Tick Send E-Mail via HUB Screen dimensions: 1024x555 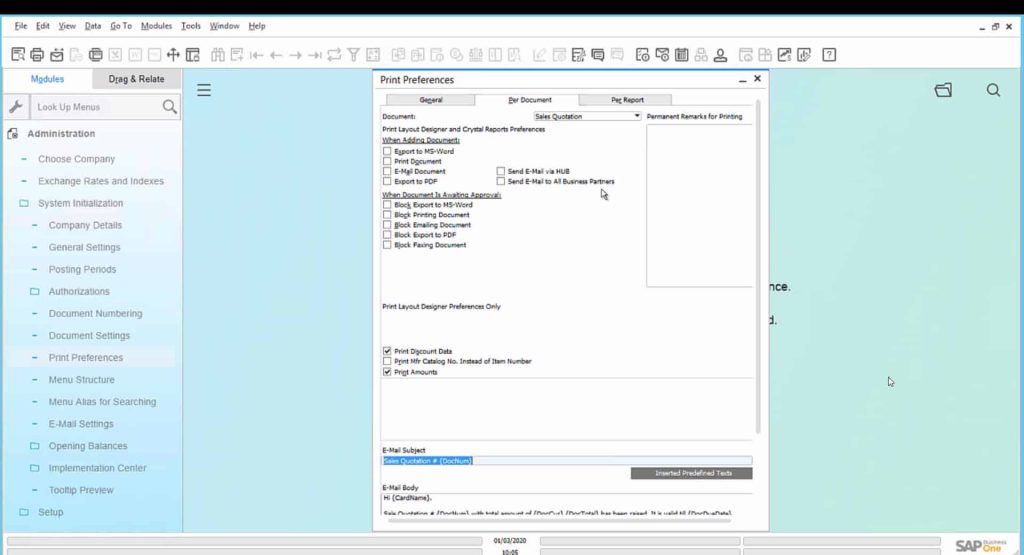[x=501, y=171]
